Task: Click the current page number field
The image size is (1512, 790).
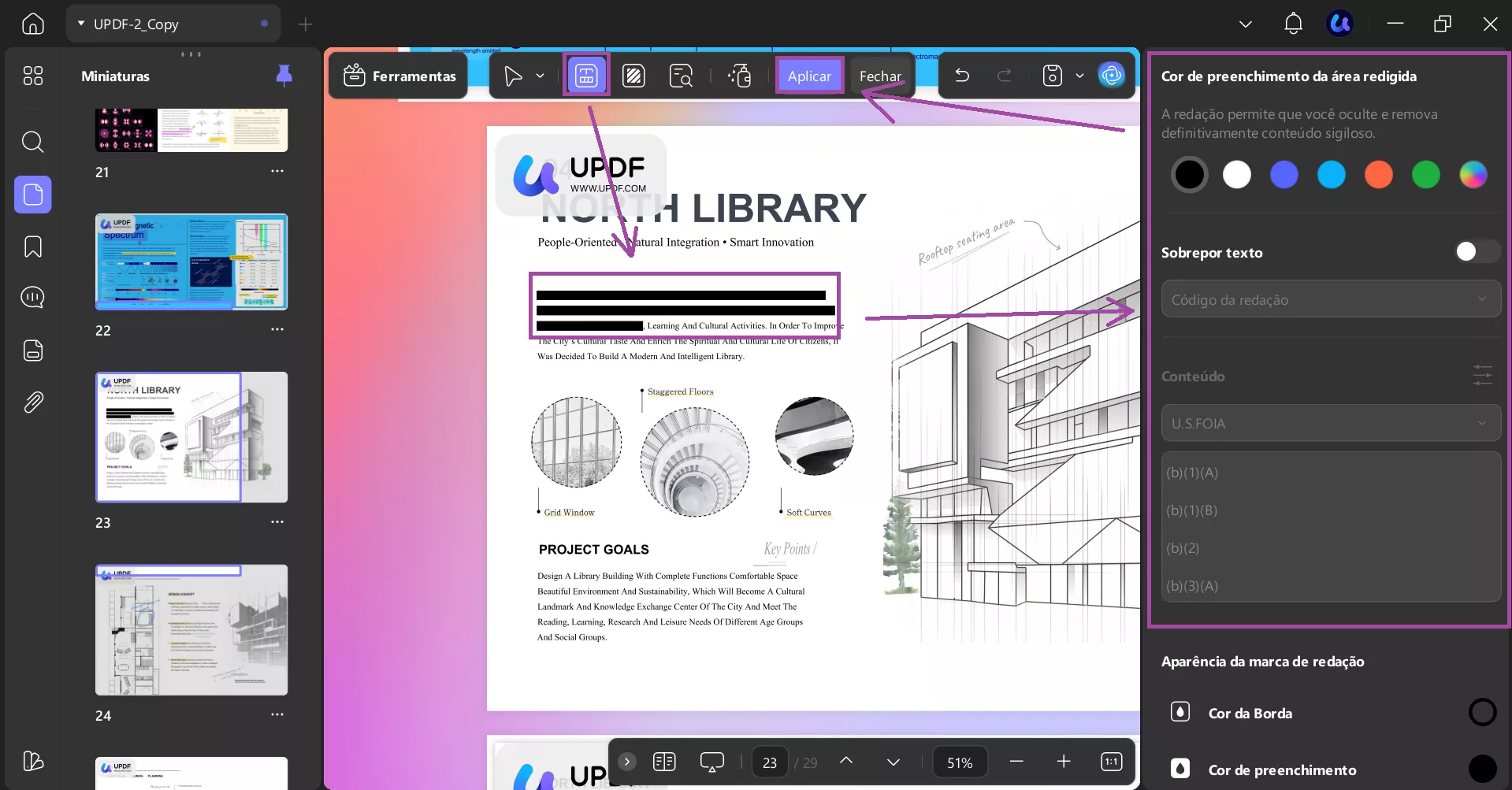Action: [770, 762]
